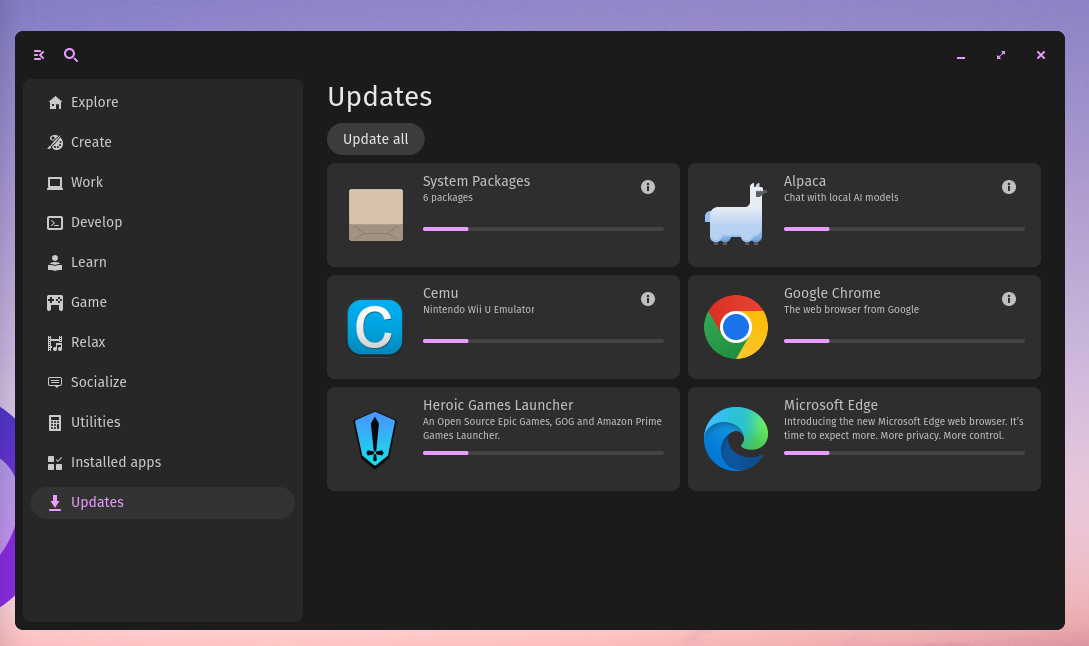The image size is (1089, 646).
Task: Click the Heroic Games Launcher progress bar
Action: click(x=543, y=453)
